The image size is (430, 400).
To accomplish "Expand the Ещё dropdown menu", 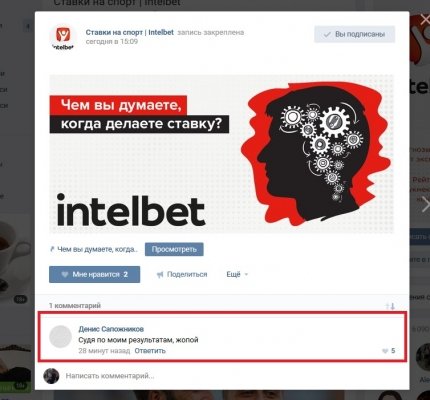I will tap(237, 274).
